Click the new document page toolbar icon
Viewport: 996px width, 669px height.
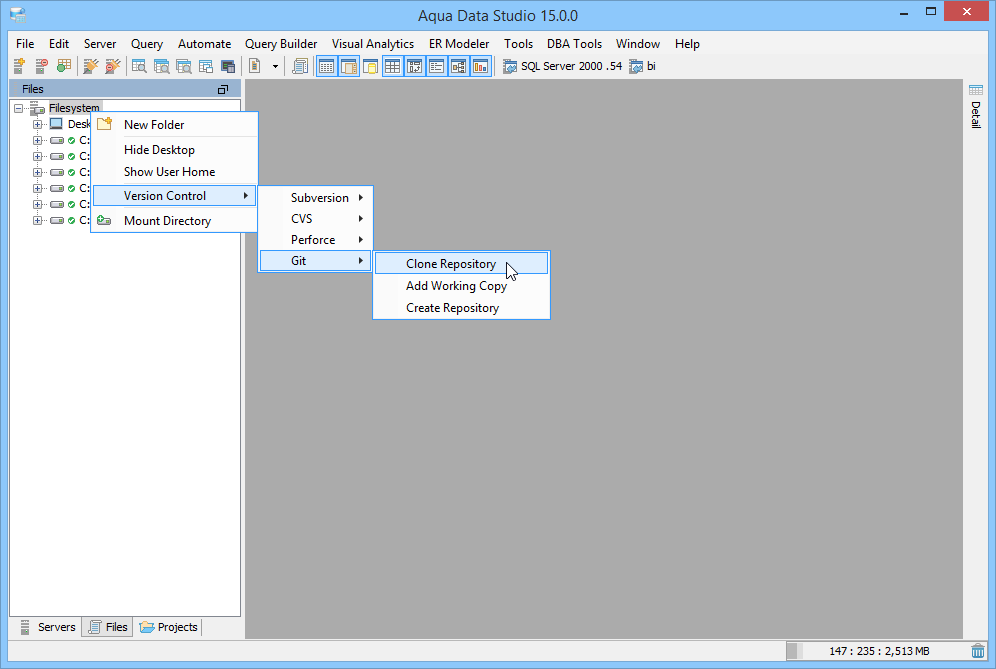tap(255, 65)
